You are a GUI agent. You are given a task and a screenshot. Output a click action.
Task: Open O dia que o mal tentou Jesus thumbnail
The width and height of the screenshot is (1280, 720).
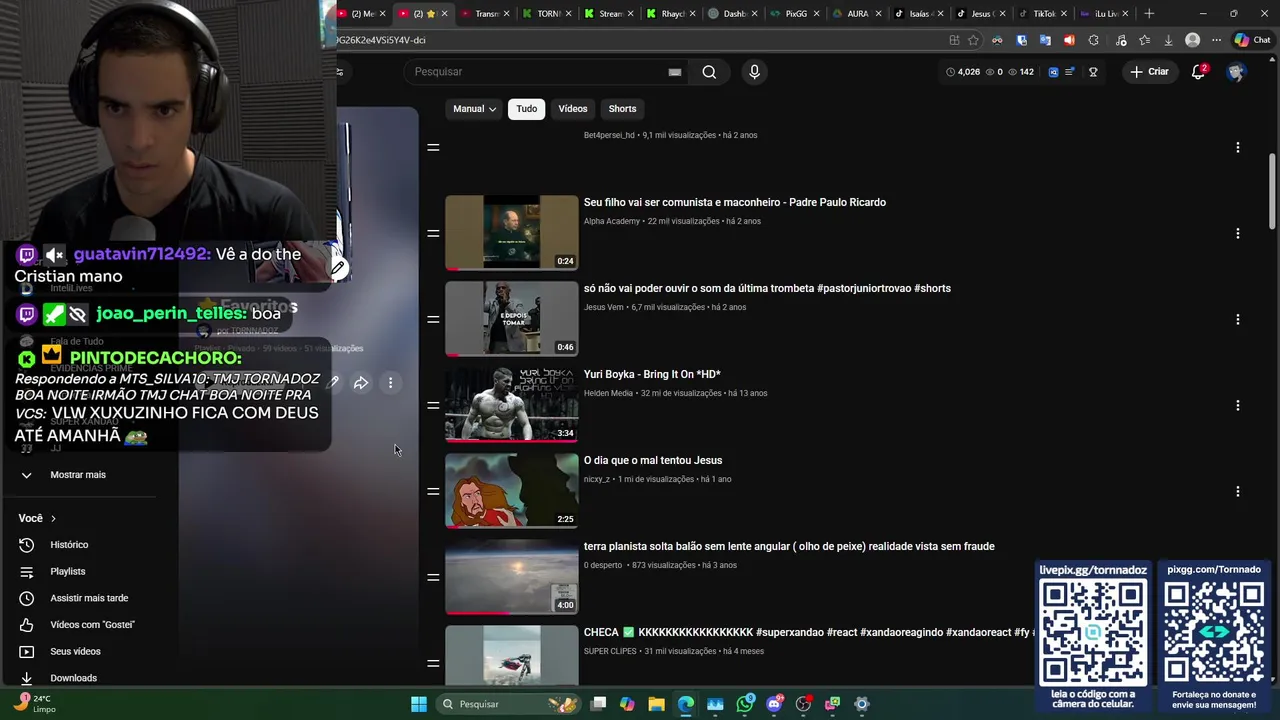pyautogui.click(x=512, y=491)
